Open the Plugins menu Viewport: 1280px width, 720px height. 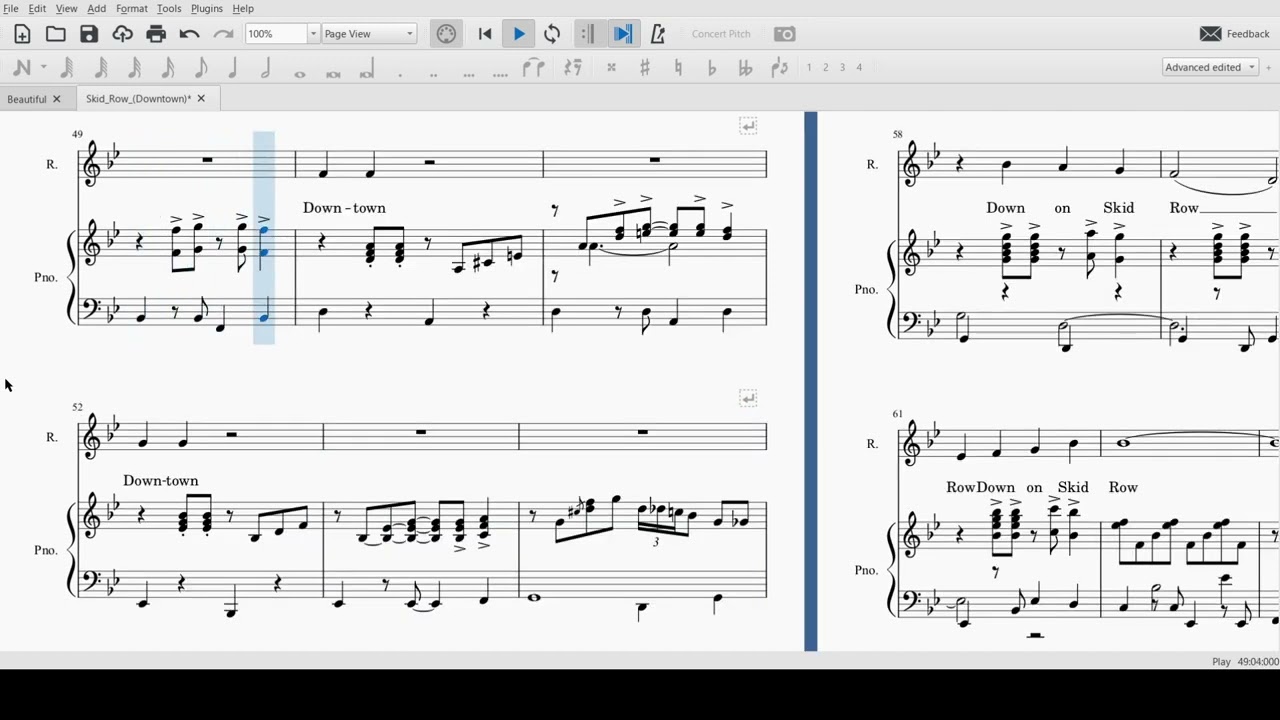207,8
